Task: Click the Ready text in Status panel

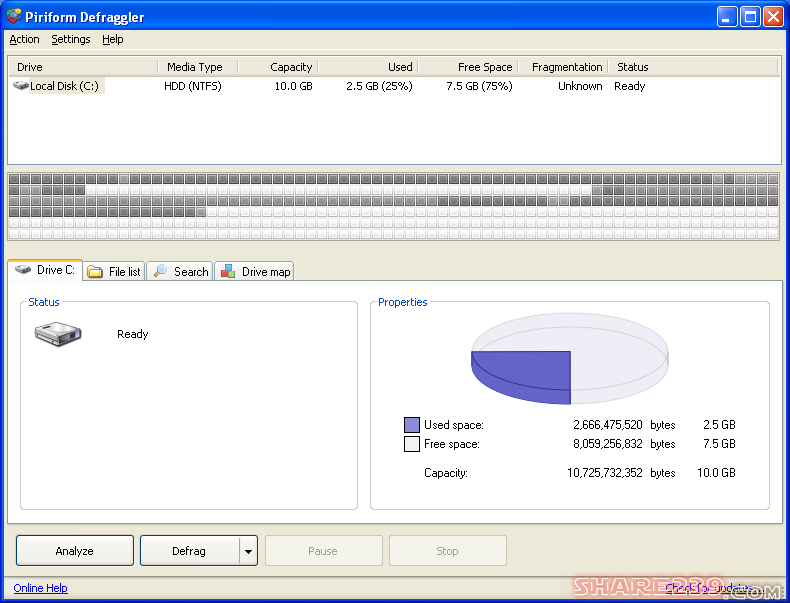Action: click(133, 334)
